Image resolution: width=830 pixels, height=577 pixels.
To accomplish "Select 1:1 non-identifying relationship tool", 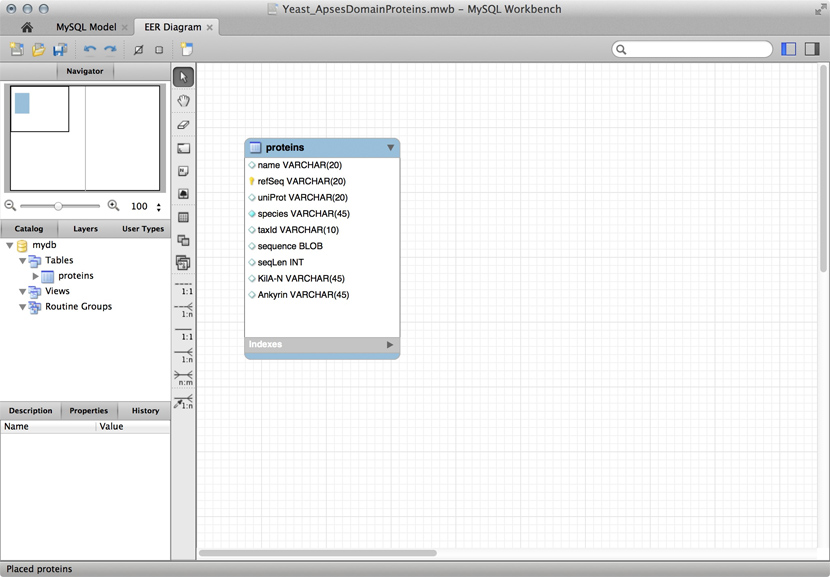I will coord(184,289).
